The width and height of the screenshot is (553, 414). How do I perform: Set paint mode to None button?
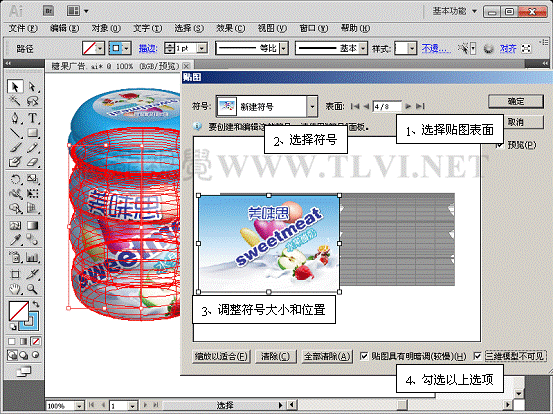coord(36,341)
